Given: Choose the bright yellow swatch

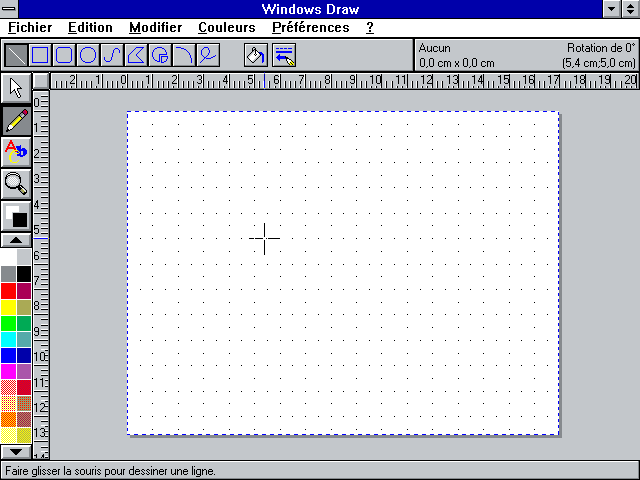Looking at the screenshot, I should (x=8, y=307).
